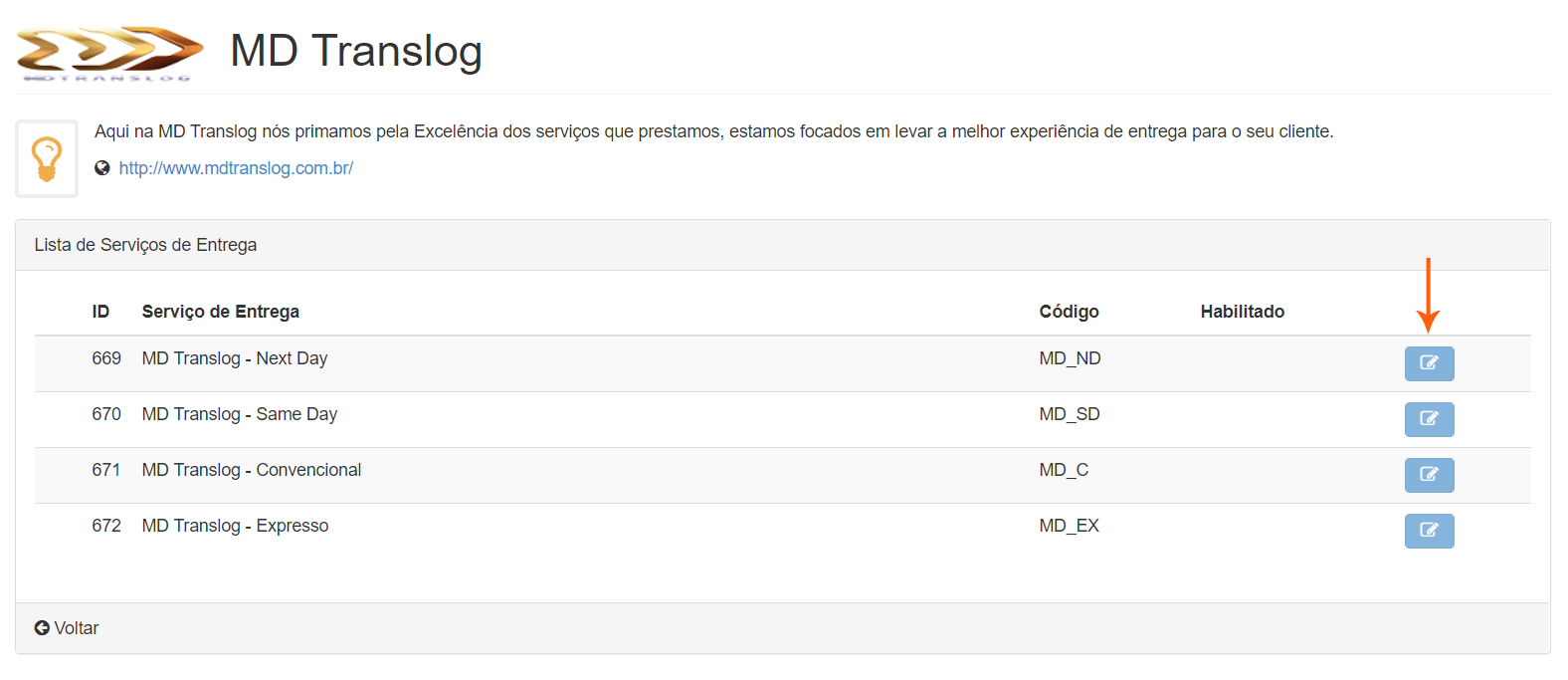The height and width of the screenshot is (680, 1568).
Task: Click the MD_EX code cell
Action: (1069, 526)
